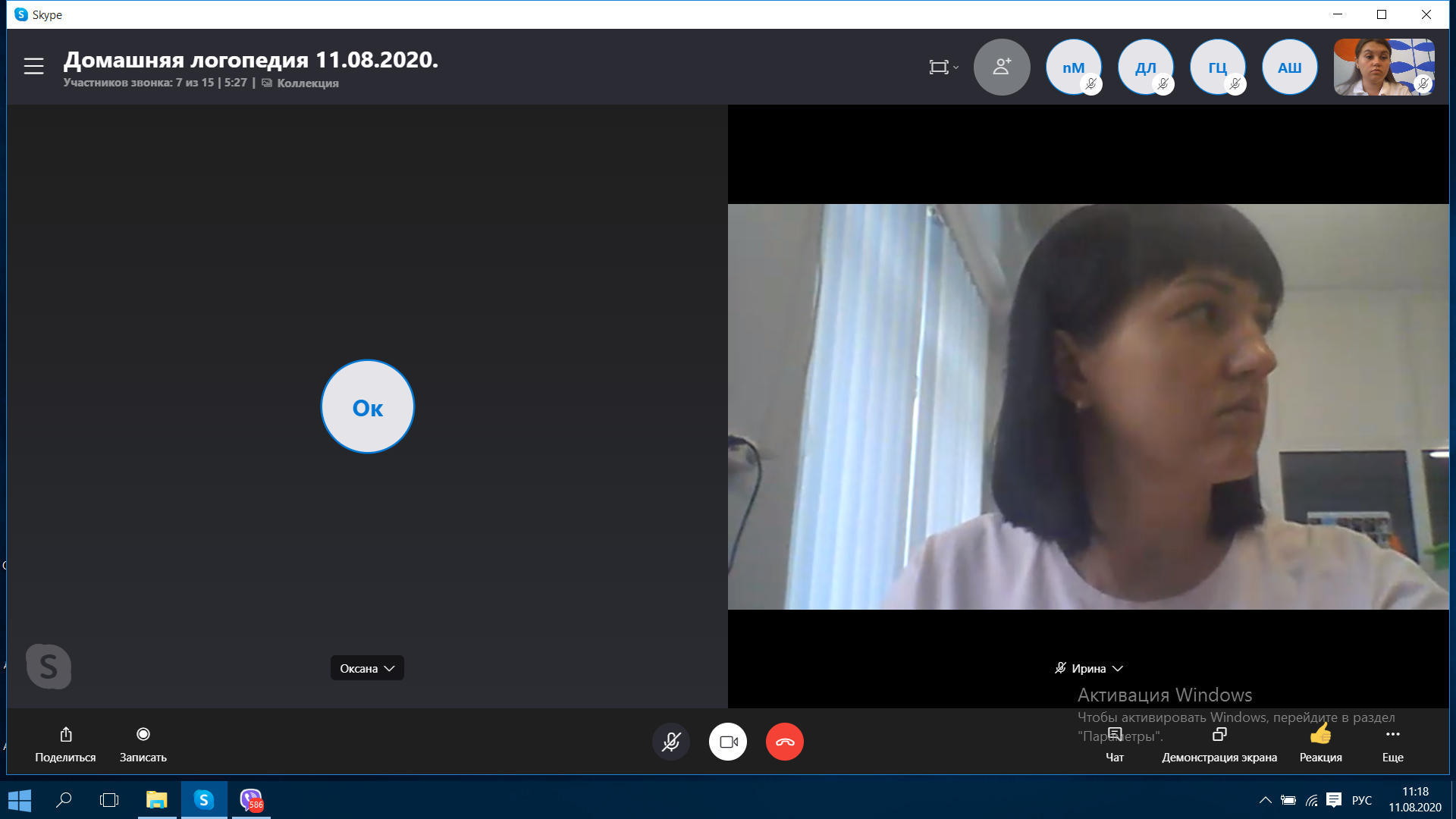This screenshot has width=1456, height=819.
Task: Expand the Ирина participant options
Action: coord(1088,668)
